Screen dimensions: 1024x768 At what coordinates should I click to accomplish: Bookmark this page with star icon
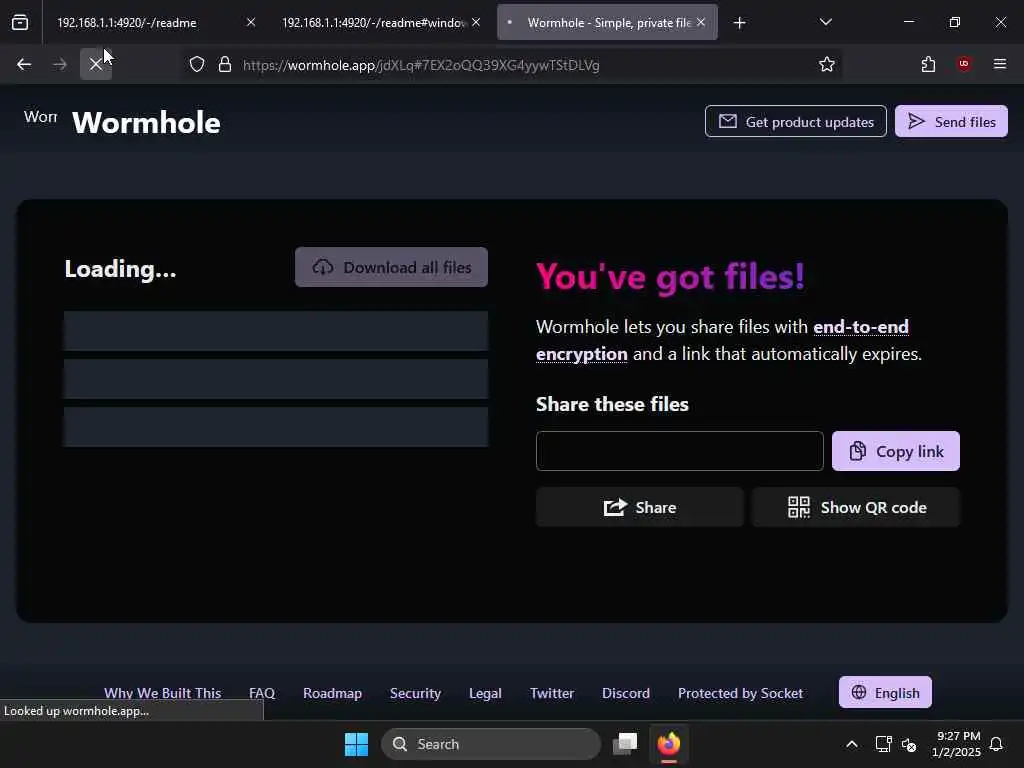tap(827, 64)
